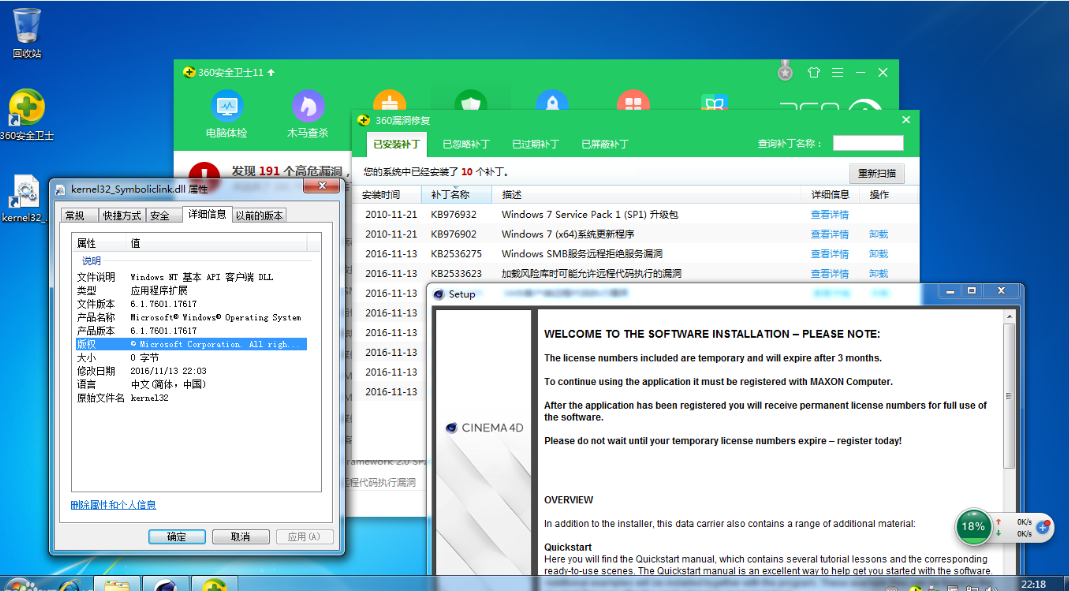Open the 360 main menu icon
This screenshot has height=591, width=1069.
point(837,73)
